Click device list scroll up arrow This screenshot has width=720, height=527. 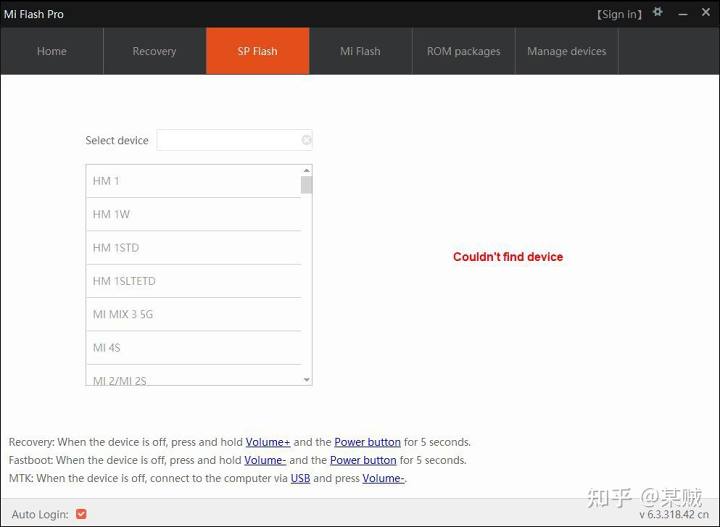pyautogui.click(x=307, y=170)
